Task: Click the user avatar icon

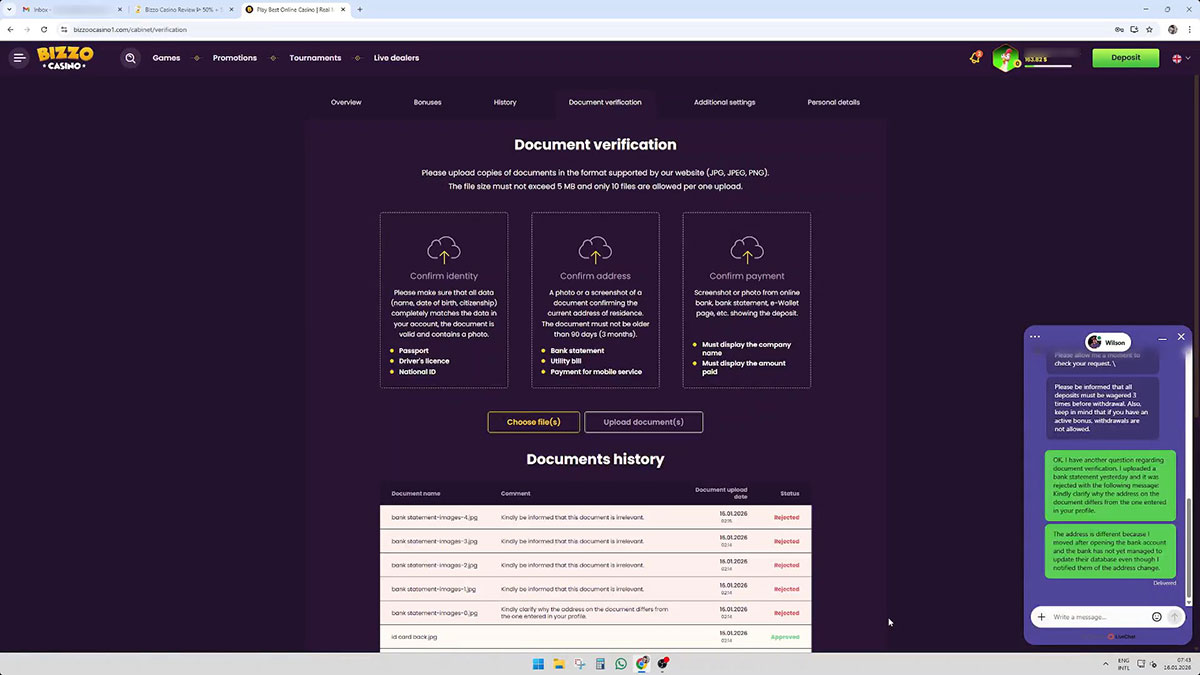Action: pos(1005,59)
